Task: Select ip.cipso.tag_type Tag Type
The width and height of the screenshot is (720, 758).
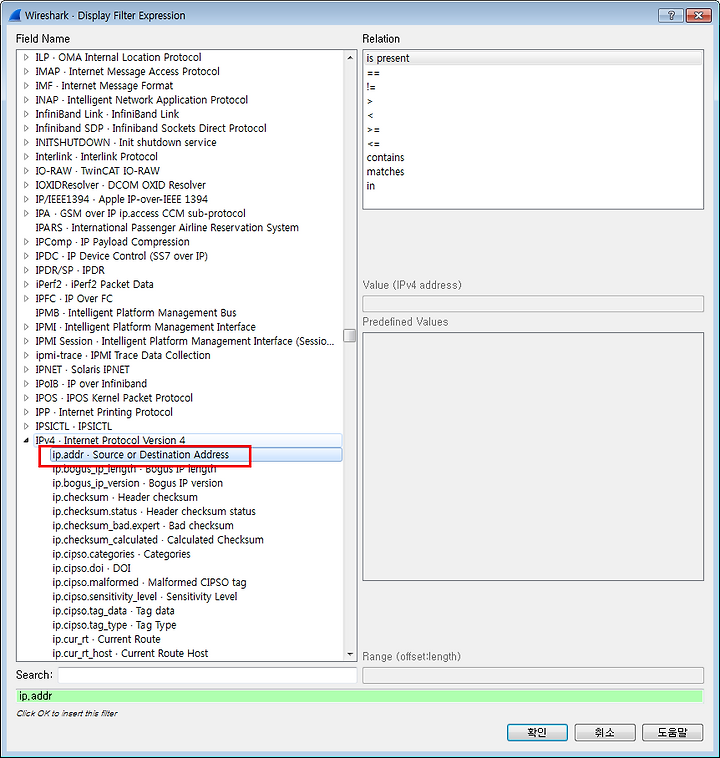Action: click(x=114, y=625)
